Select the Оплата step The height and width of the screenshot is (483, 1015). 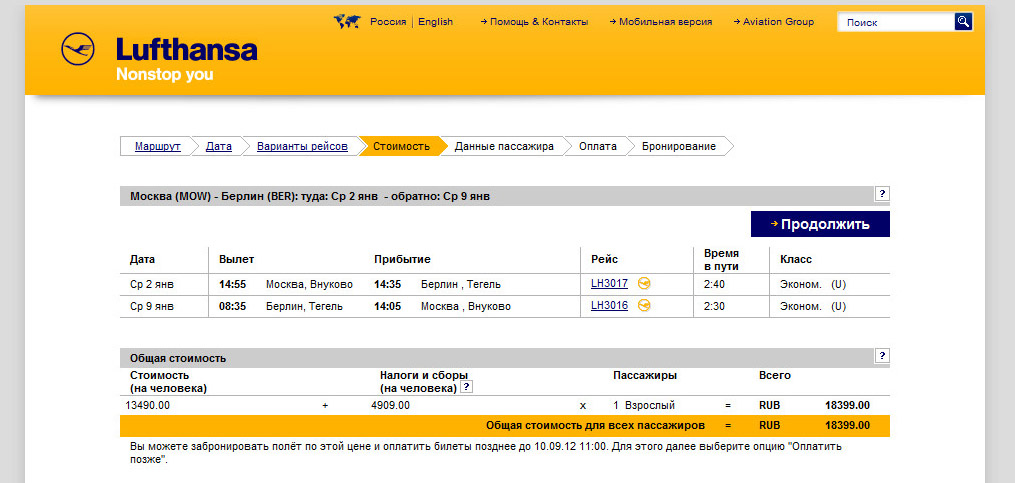[597, 146]
